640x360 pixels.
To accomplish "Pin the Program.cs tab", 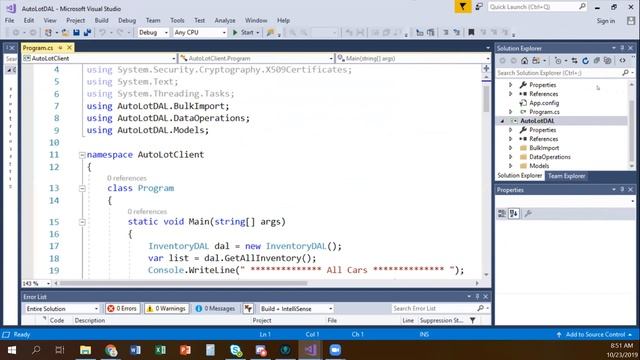I will point(60,48).
